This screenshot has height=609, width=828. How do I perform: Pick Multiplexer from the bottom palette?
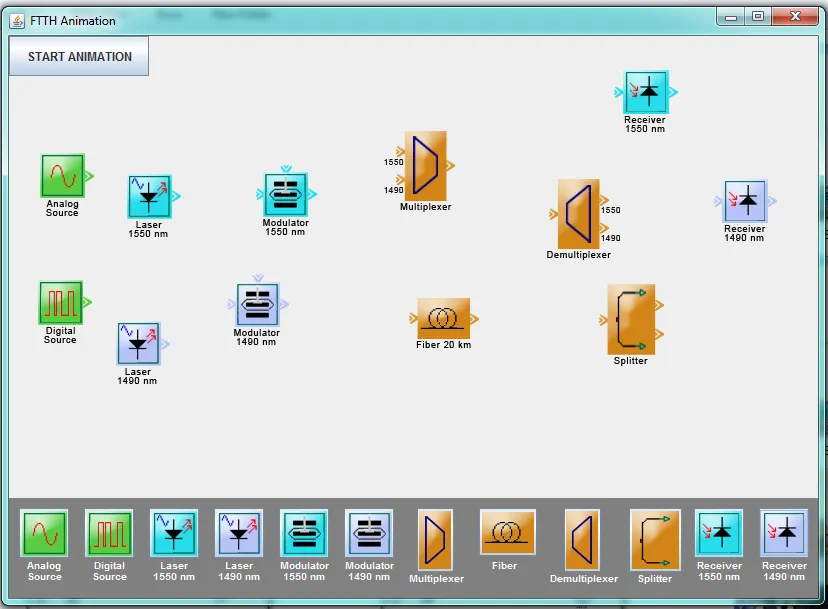436,540
